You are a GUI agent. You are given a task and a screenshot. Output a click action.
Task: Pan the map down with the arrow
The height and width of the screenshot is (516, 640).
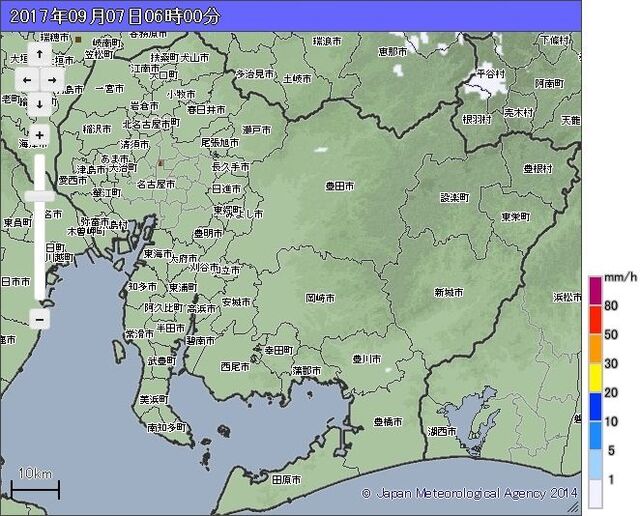click(40, 105)
